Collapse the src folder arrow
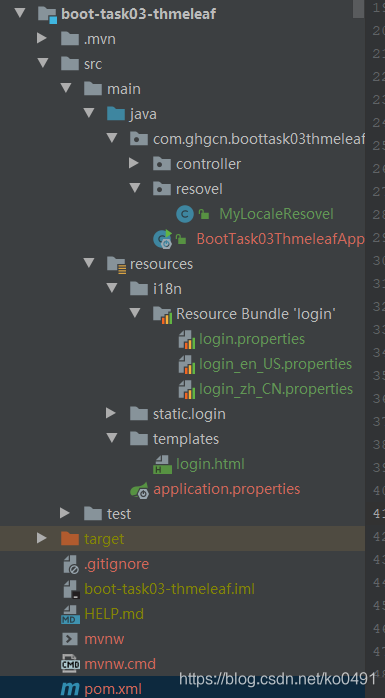This screenshot has width=385, height=698. (x=43, y=63)
